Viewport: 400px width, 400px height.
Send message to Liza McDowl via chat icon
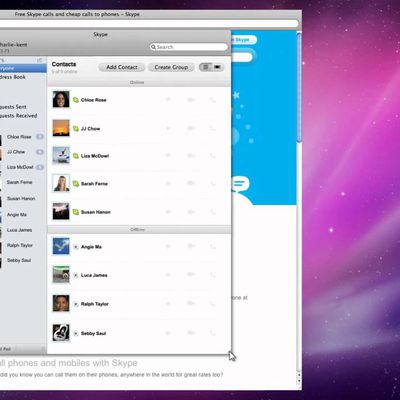[168, 156]
